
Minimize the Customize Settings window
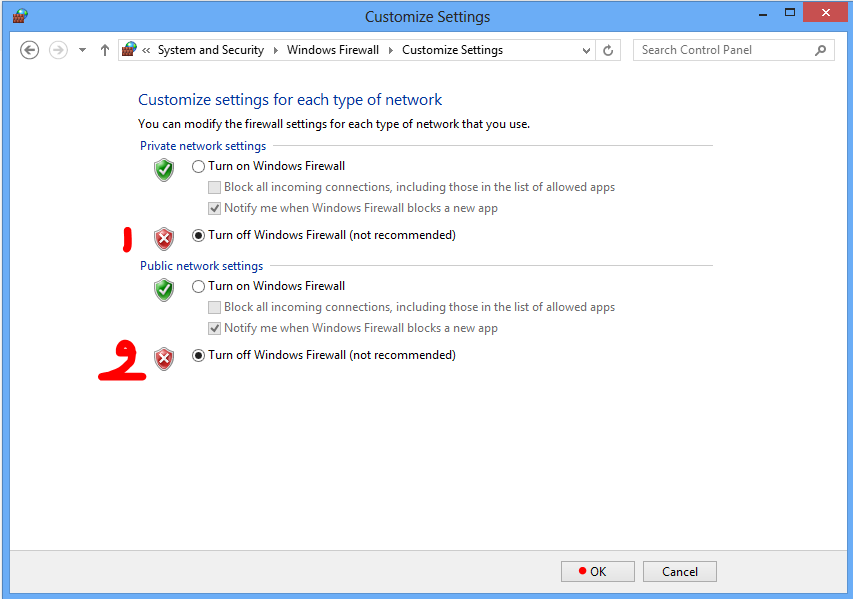coord(763,14)
